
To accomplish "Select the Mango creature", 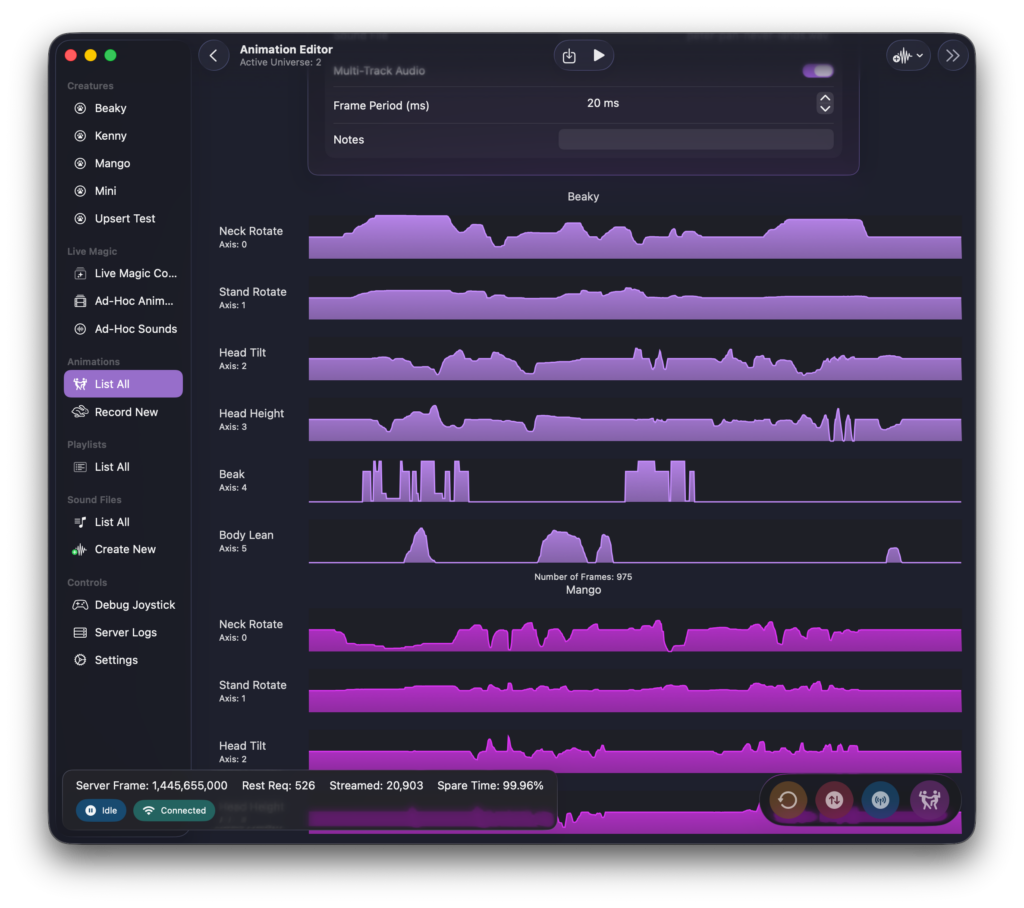I will pyautogui.click(x=112, y=163).
